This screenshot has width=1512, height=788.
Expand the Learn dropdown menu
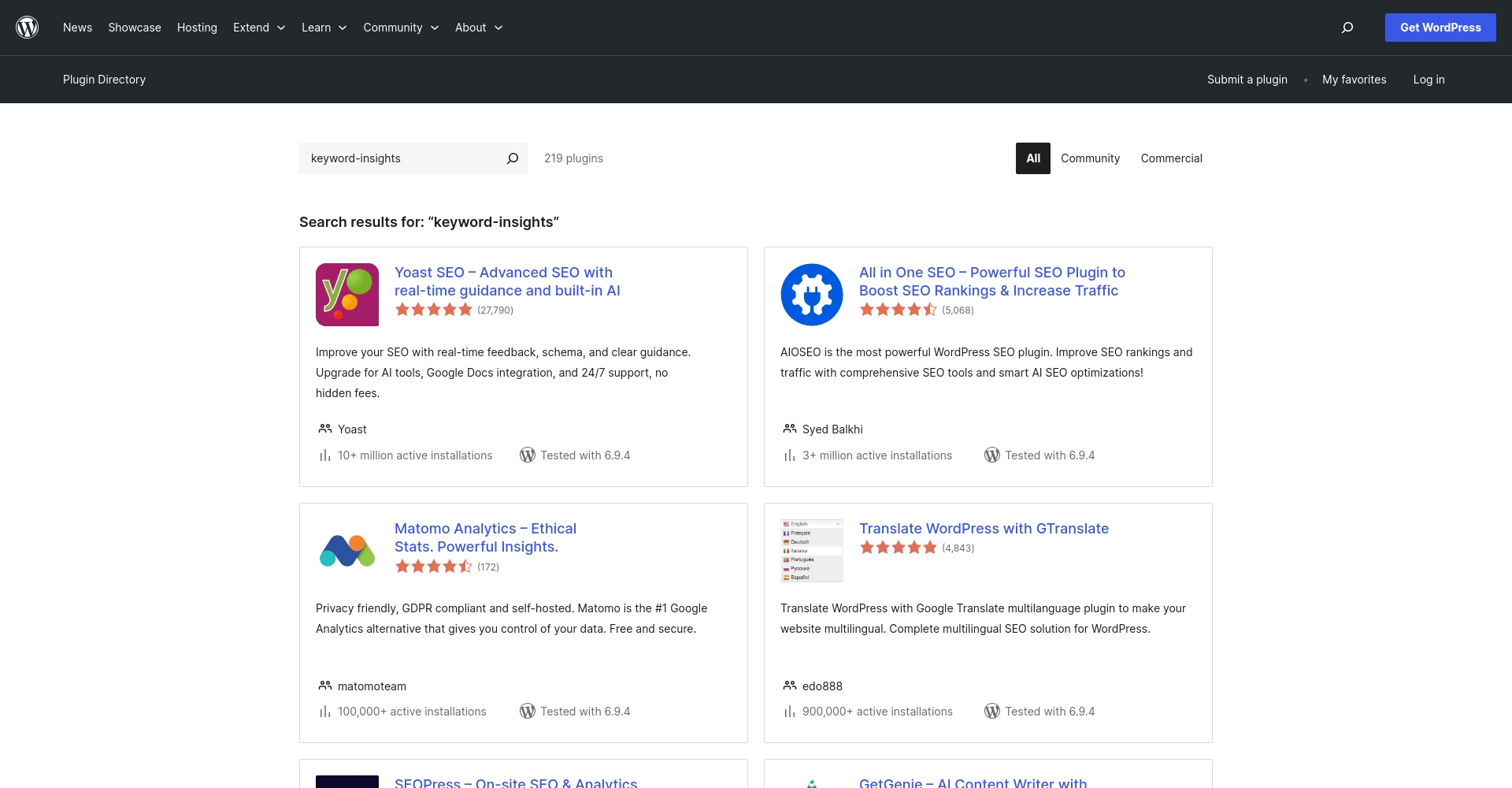click(324, 28)
